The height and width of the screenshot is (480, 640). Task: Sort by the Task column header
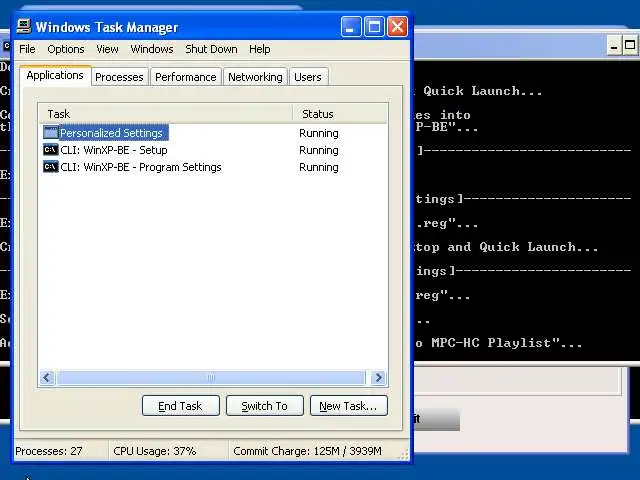pos(166,114)
